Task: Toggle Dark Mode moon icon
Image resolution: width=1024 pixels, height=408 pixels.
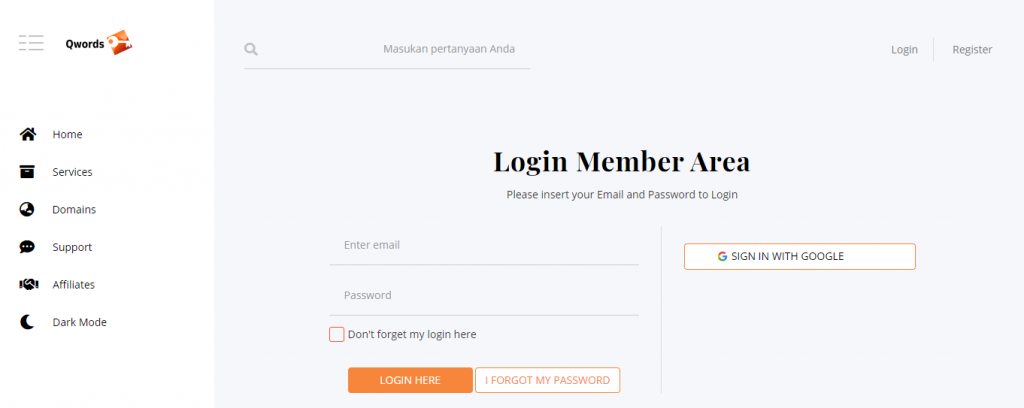Action: (28, 322)
